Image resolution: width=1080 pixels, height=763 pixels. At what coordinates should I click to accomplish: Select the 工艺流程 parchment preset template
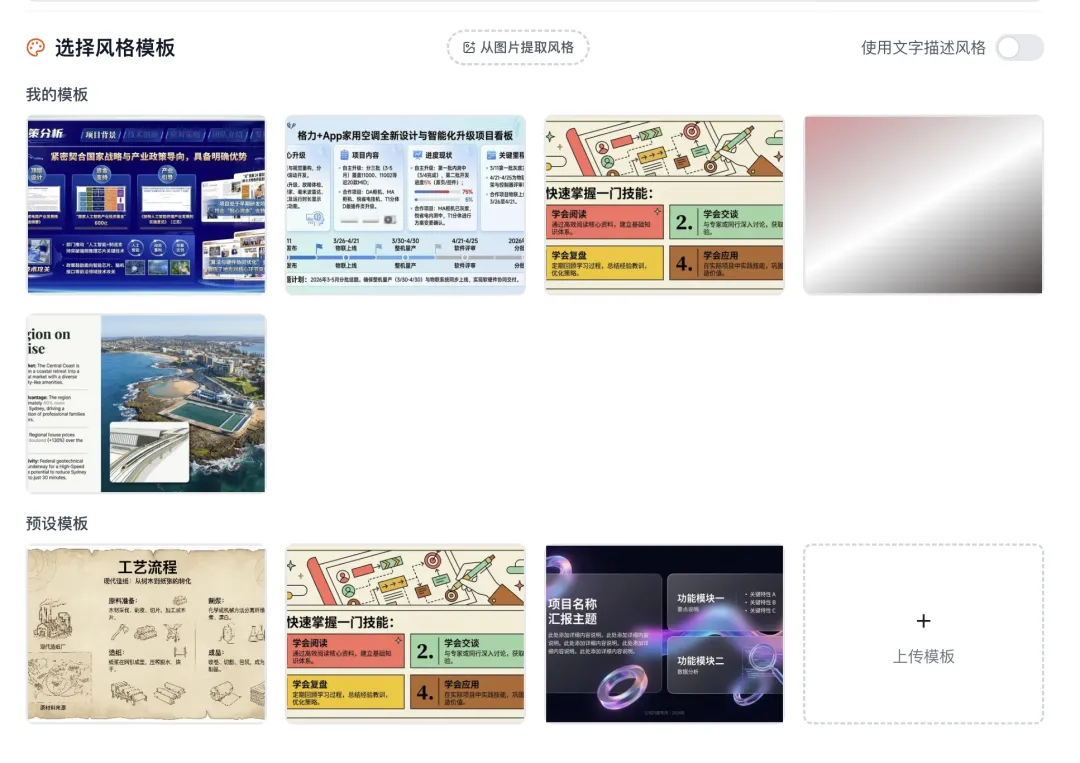146,634
